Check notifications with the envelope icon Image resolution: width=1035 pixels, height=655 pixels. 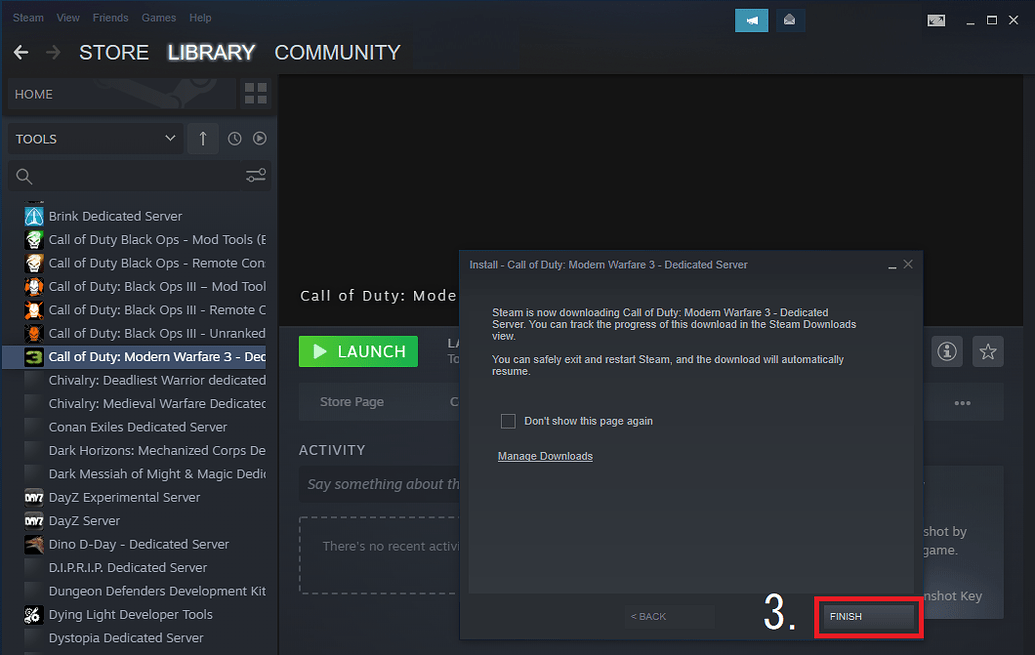click(790, 20)
